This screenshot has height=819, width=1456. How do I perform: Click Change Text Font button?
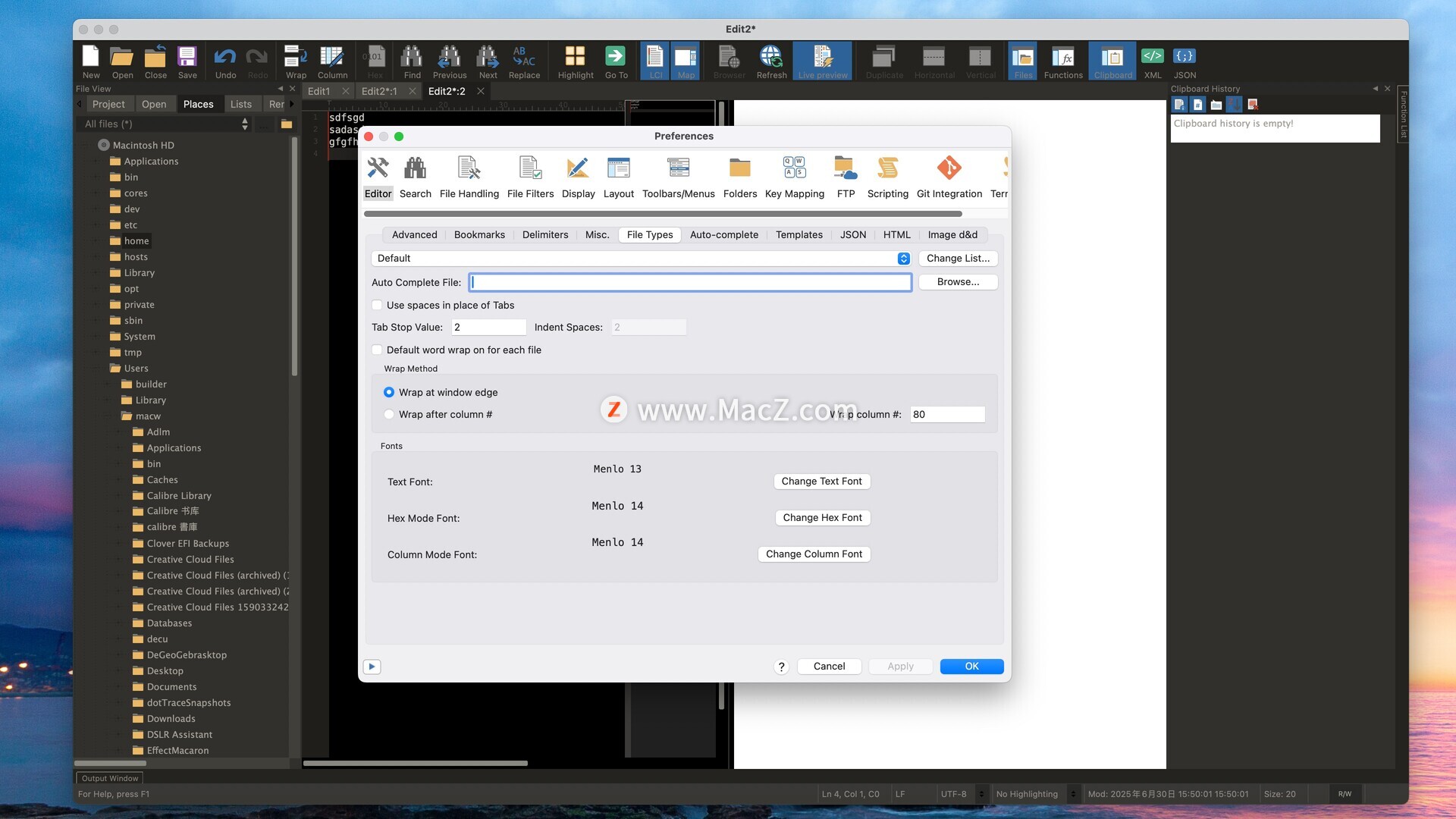pyautogui.click(x=821, y=481)
